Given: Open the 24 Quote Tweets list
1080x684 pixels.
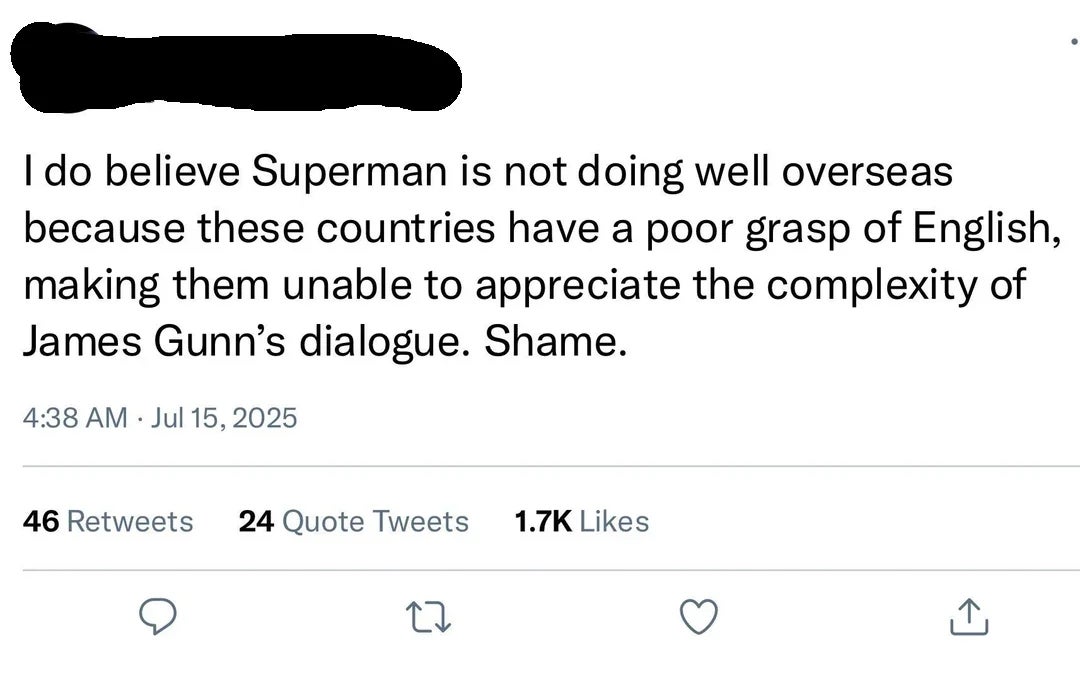Looking at the screenshot, I should (353, 521).
